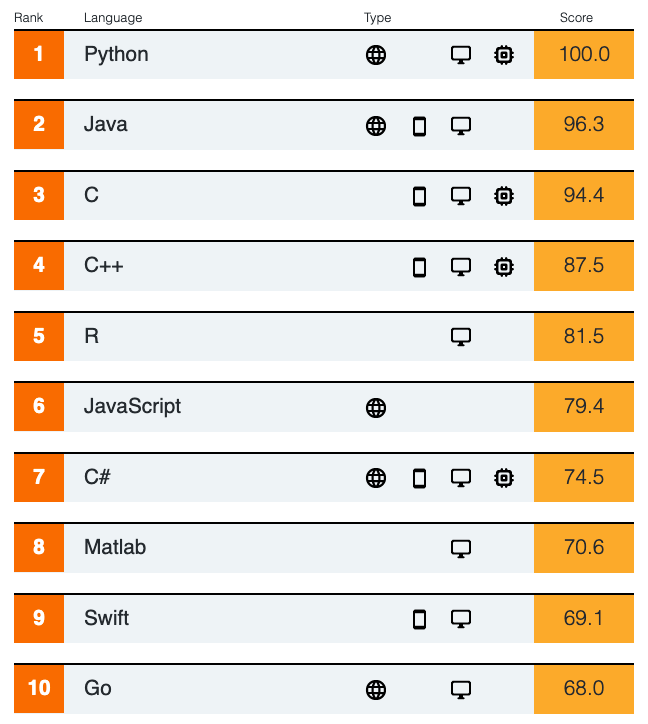Click the embedded chip icon for C++

coord(503,267)
